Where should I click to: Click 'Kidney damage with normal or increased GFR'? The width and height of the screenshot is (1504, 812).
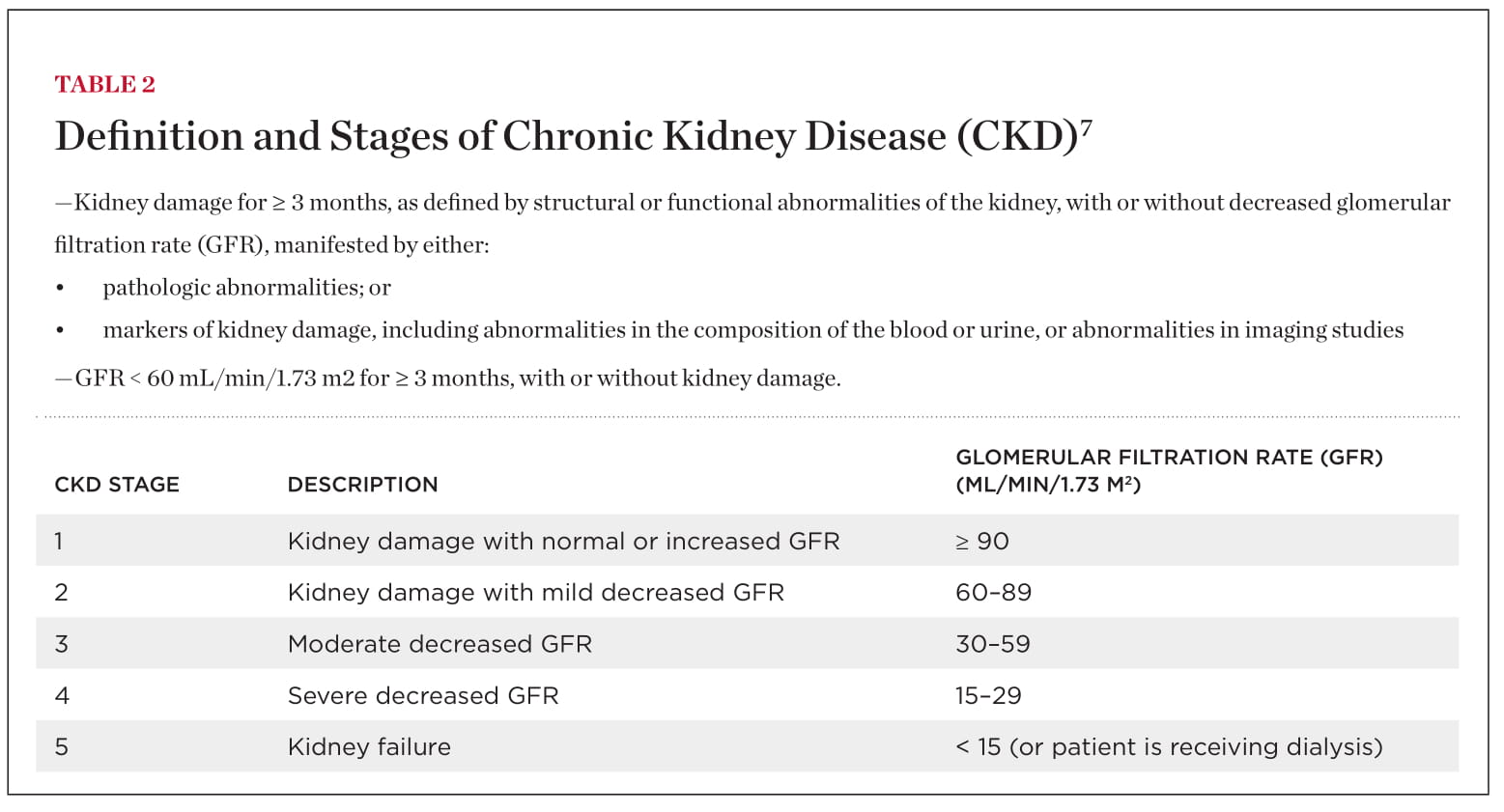(x=563, y=541)
